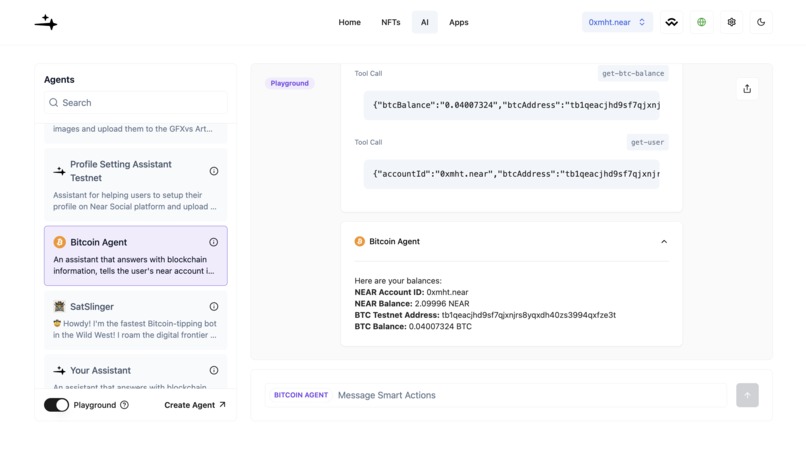Click the magnifier icon in the search box
The height and width of the screenshot is (451, 806).
[53, 103]
